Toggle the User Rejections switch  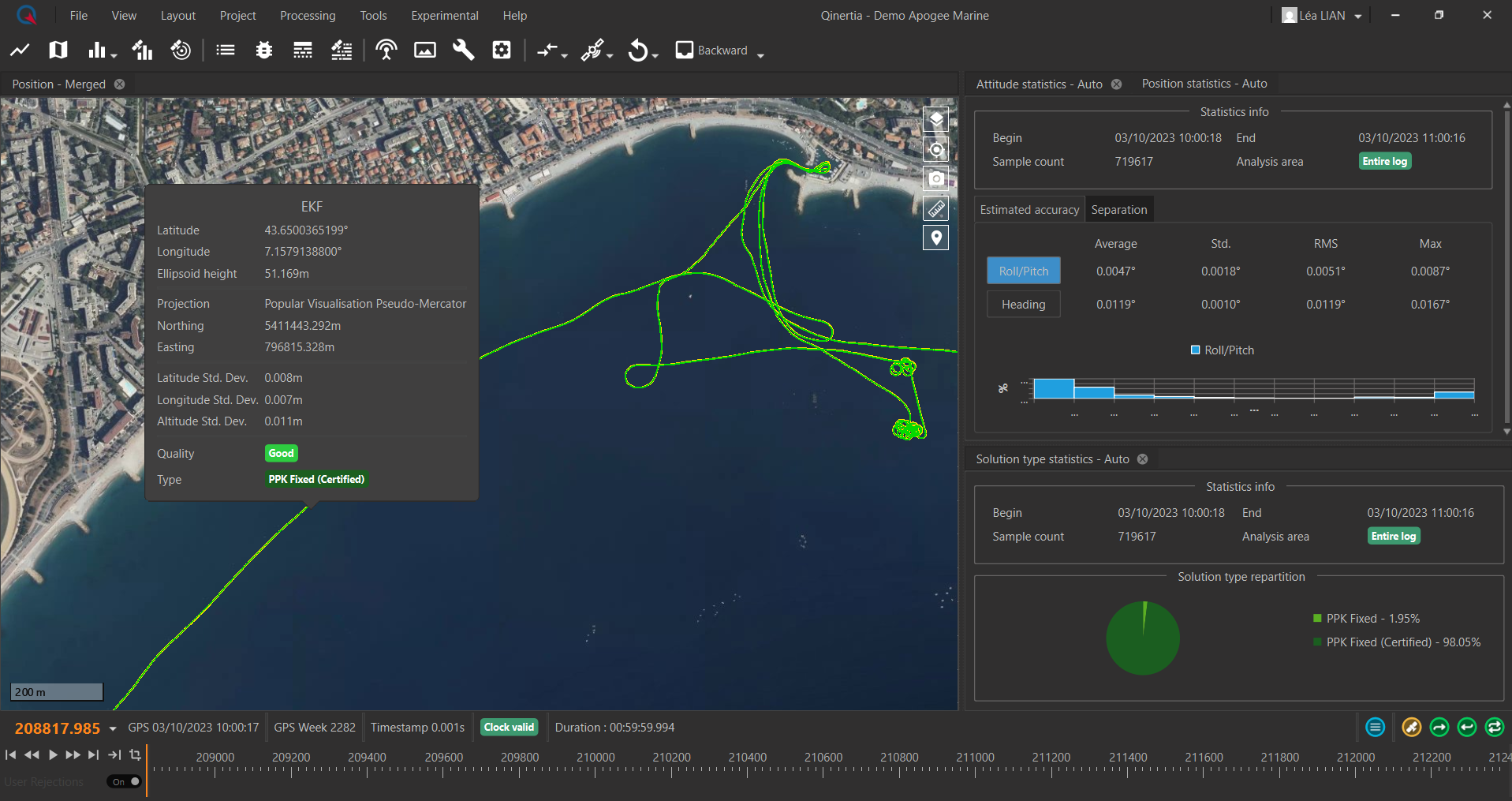click(x=125, y=781)
